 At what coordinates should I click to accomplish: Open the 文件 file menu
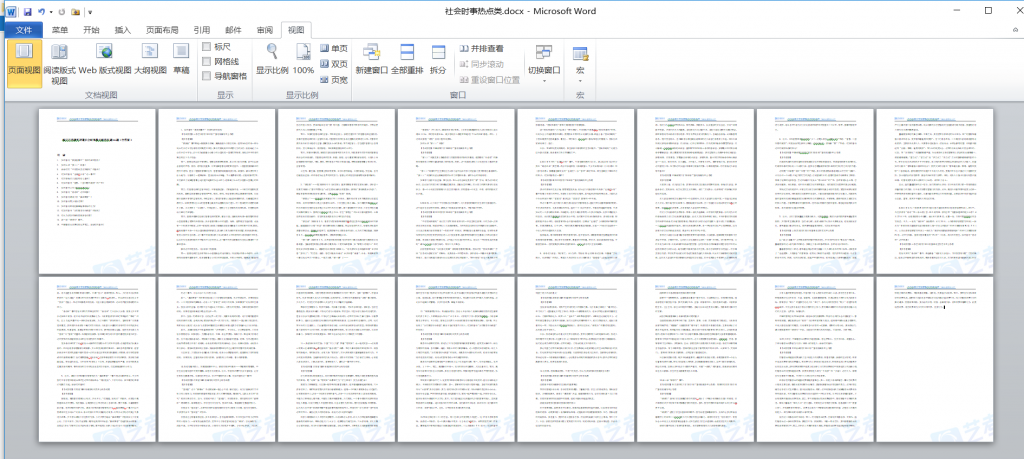coord(24,30)
